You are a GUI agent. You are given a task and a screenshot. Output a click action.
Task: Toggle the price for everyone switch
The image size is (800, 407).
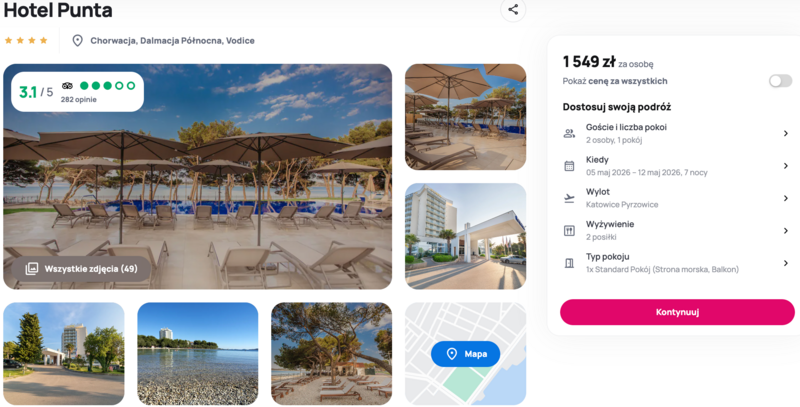(780, 81)
